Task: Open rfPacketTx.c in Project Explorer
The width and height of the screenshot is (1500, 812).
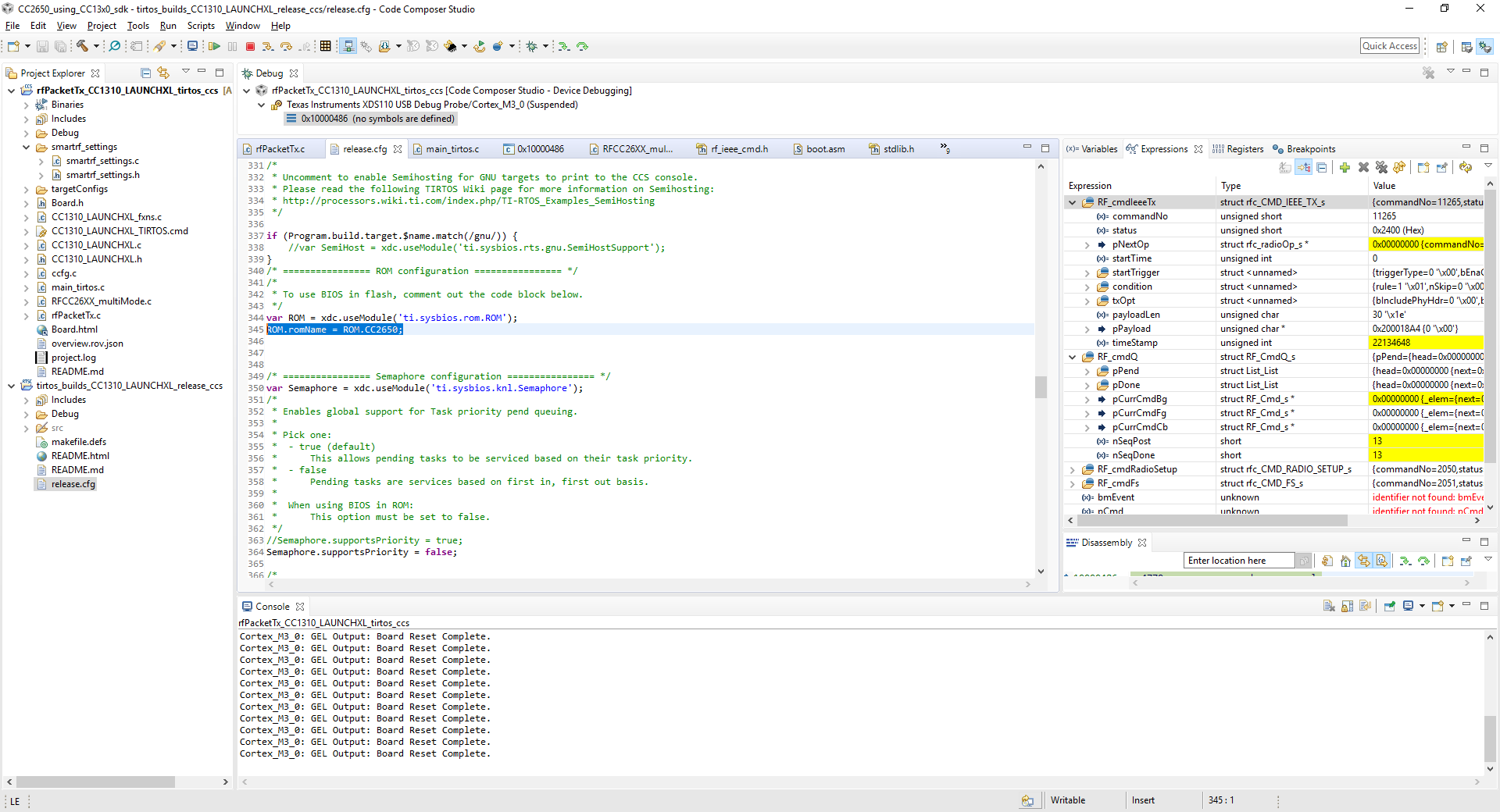Action: 76,315
